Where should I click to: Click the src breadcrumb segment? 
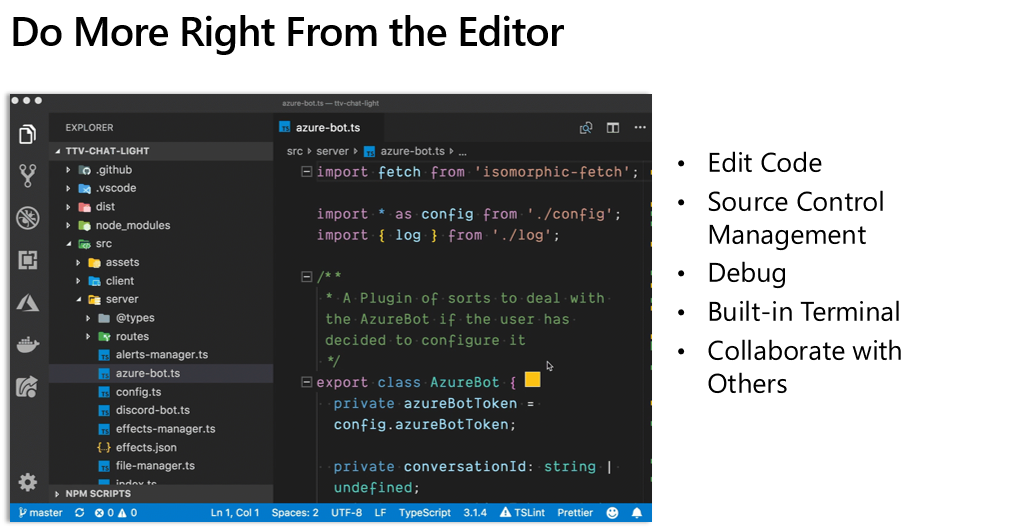295,152
